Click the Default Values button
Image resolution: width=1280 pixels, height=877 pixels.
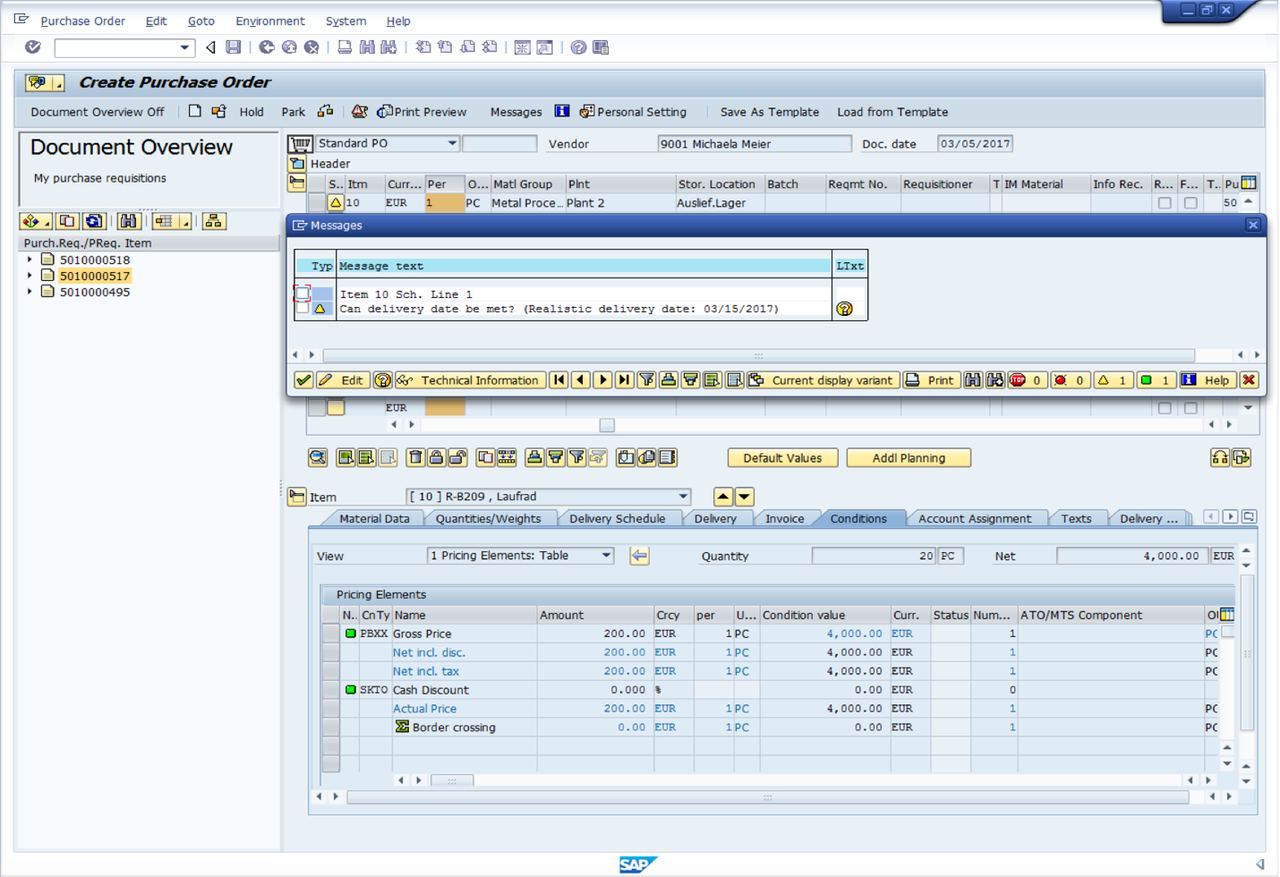pos(782,458)
